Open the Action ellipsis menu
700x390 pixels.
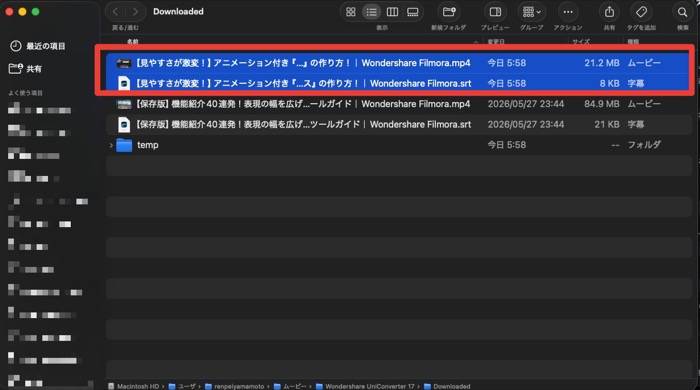point(568,12)
